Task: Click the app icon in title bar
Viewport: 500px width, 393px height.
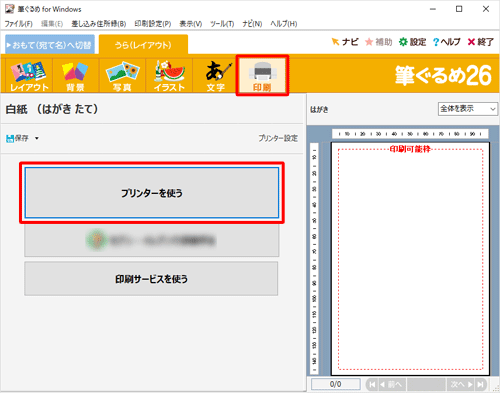Action: 10,9
